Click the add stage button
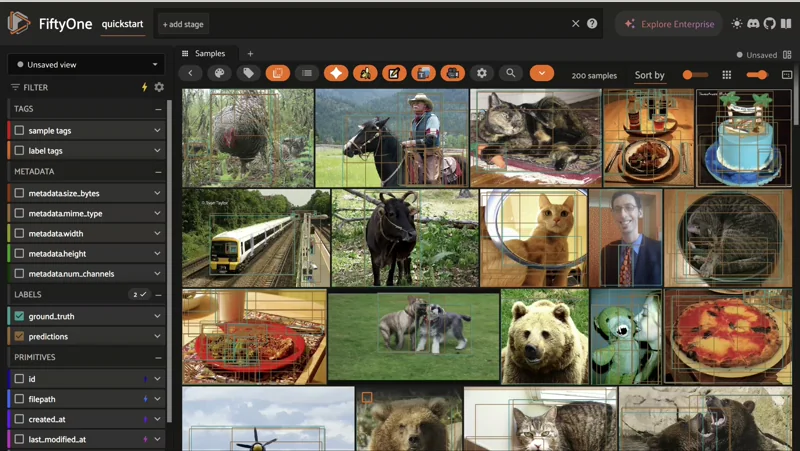The width and height of the screenshot is (800, 451). 184,24
